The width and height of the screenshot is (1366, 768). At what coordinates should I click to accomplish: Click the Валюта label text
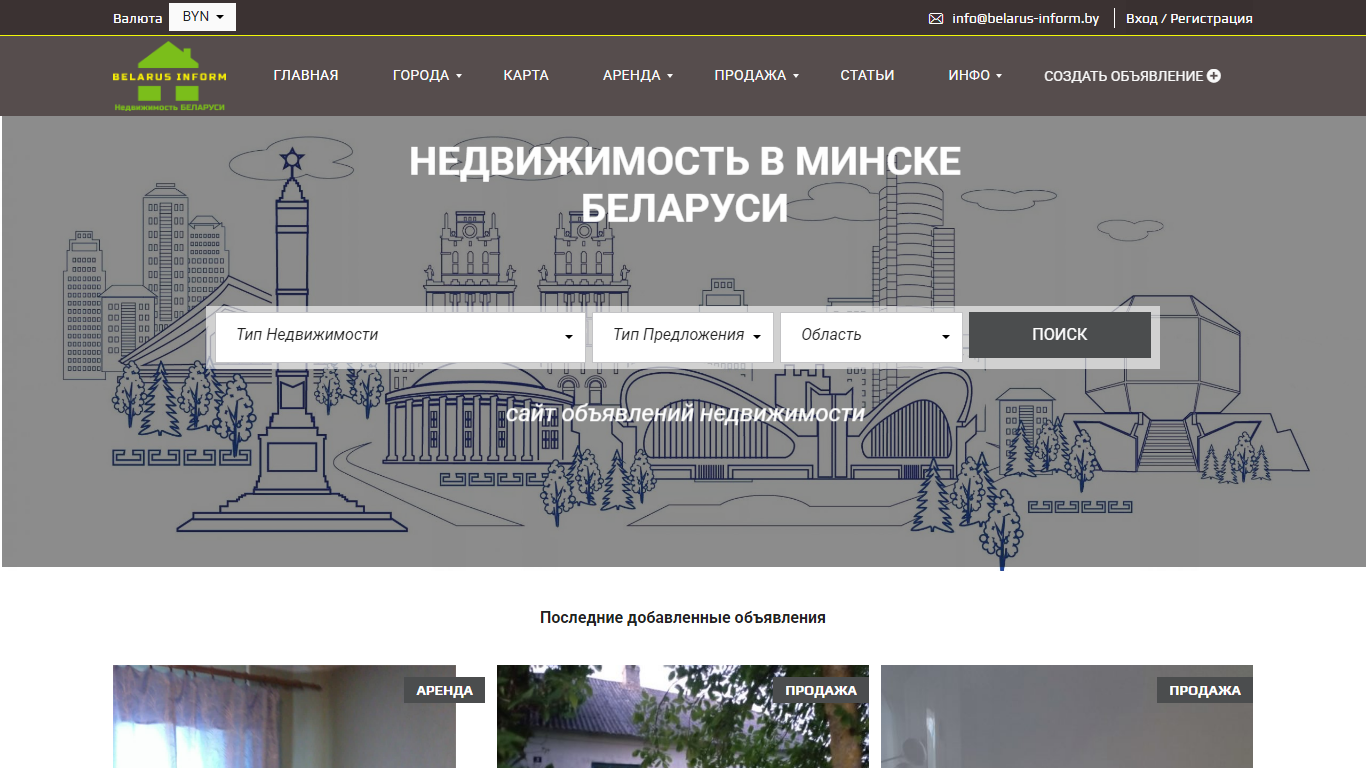138,18
